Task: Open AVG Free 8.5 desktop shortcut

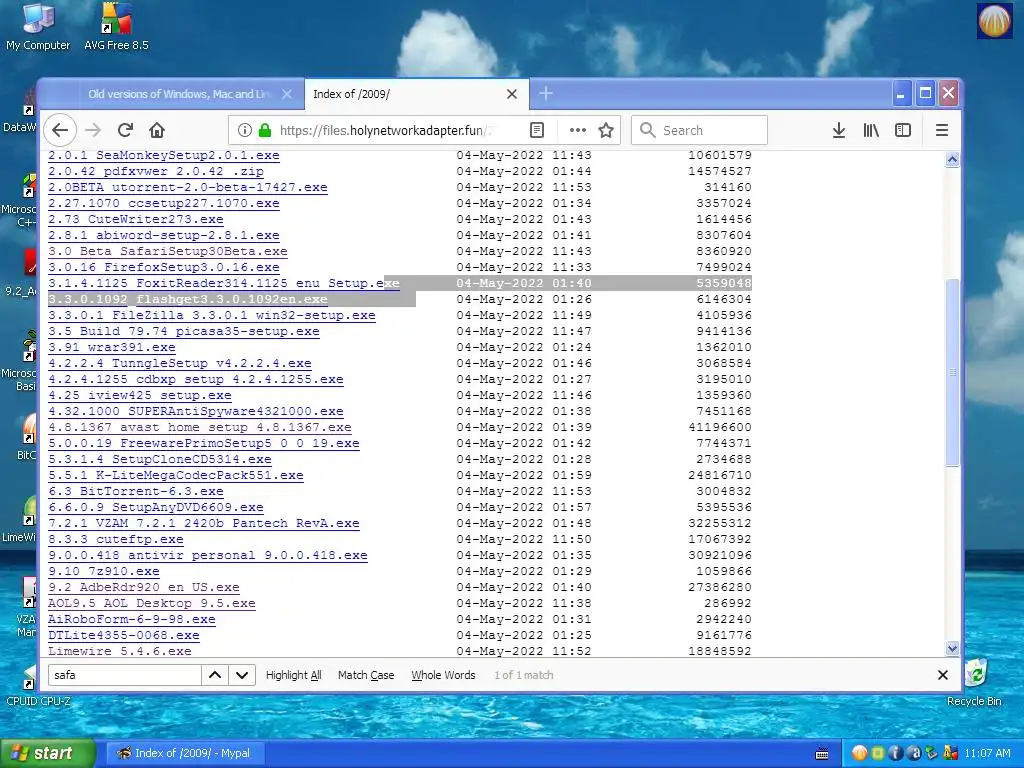Action: click(116, 27)
